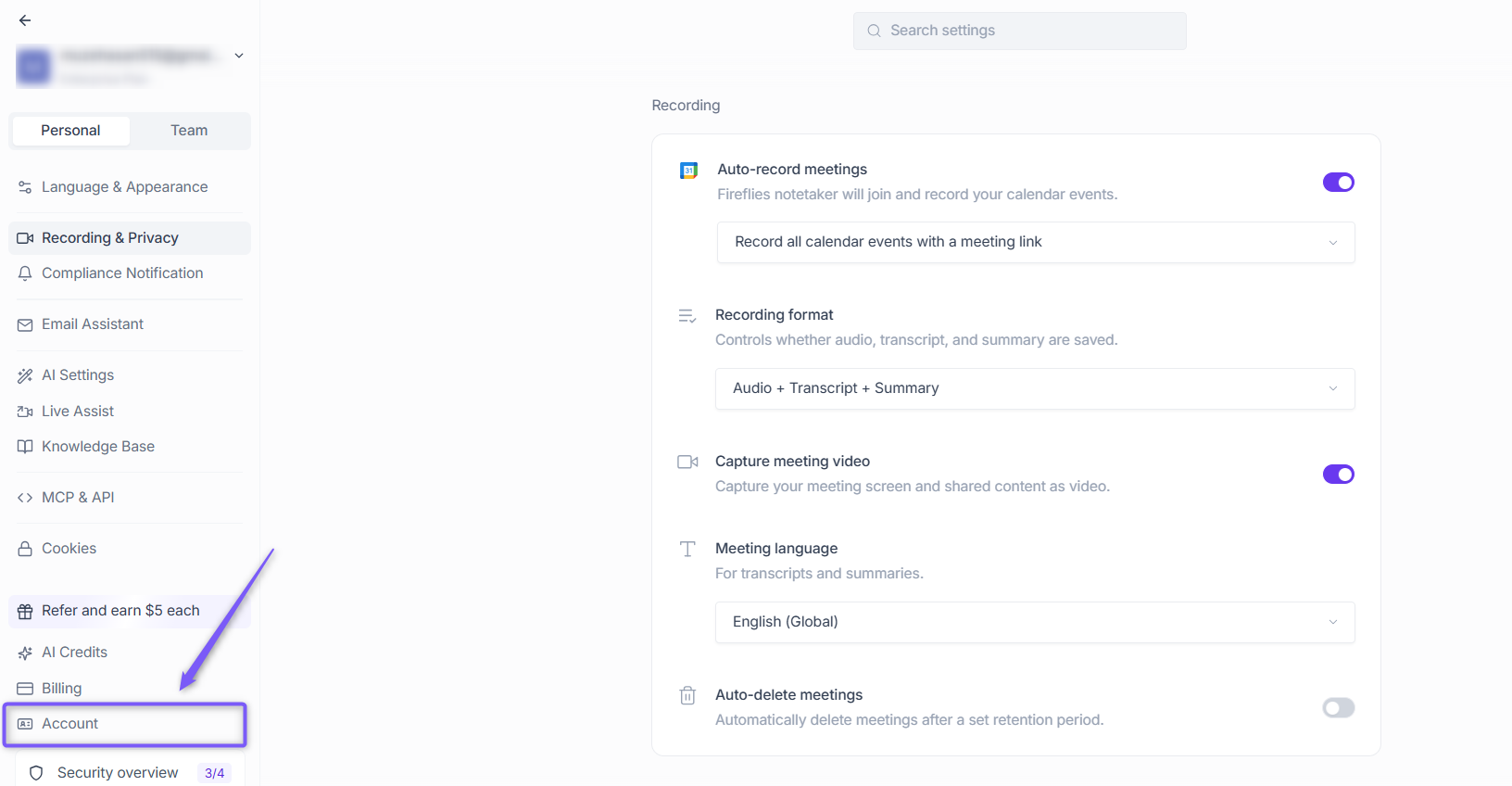This screenshot has height=786, width=1512.
Task: Click the Billing card icon
Action: [x=25, y=689]
